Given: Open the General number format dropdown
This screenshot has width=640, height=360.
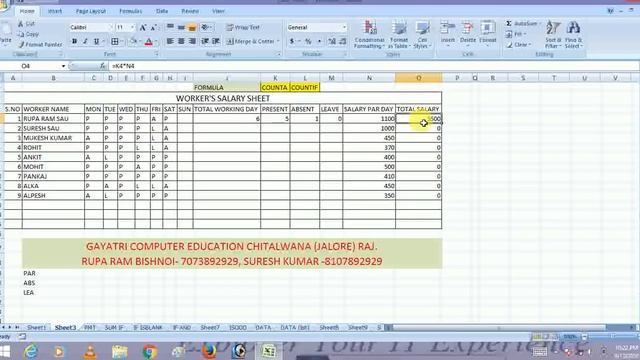Looking at the screenshot, I should coord(344,27).
